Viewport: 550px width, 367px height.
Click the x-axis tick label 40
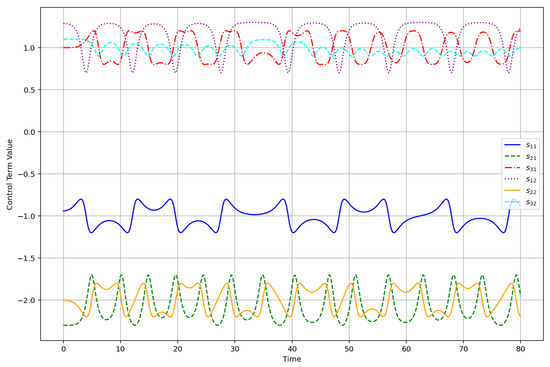[292, 349]
